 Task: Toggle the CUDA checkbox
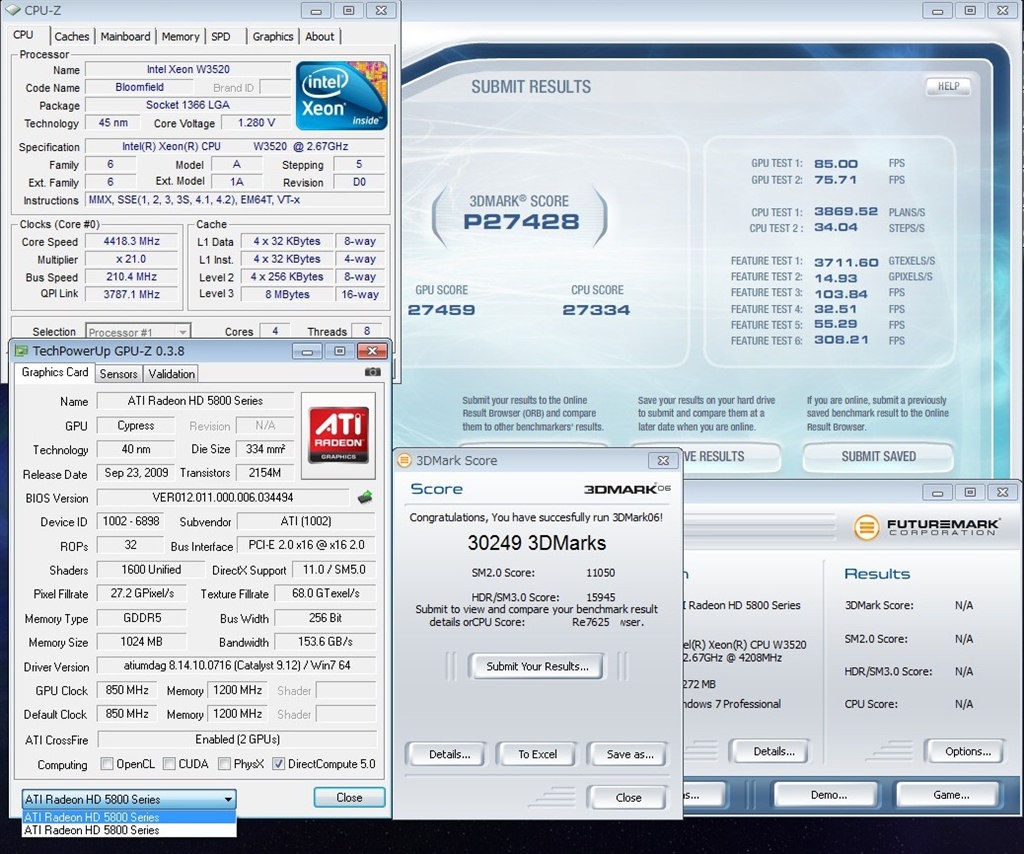tap(169, 763)
